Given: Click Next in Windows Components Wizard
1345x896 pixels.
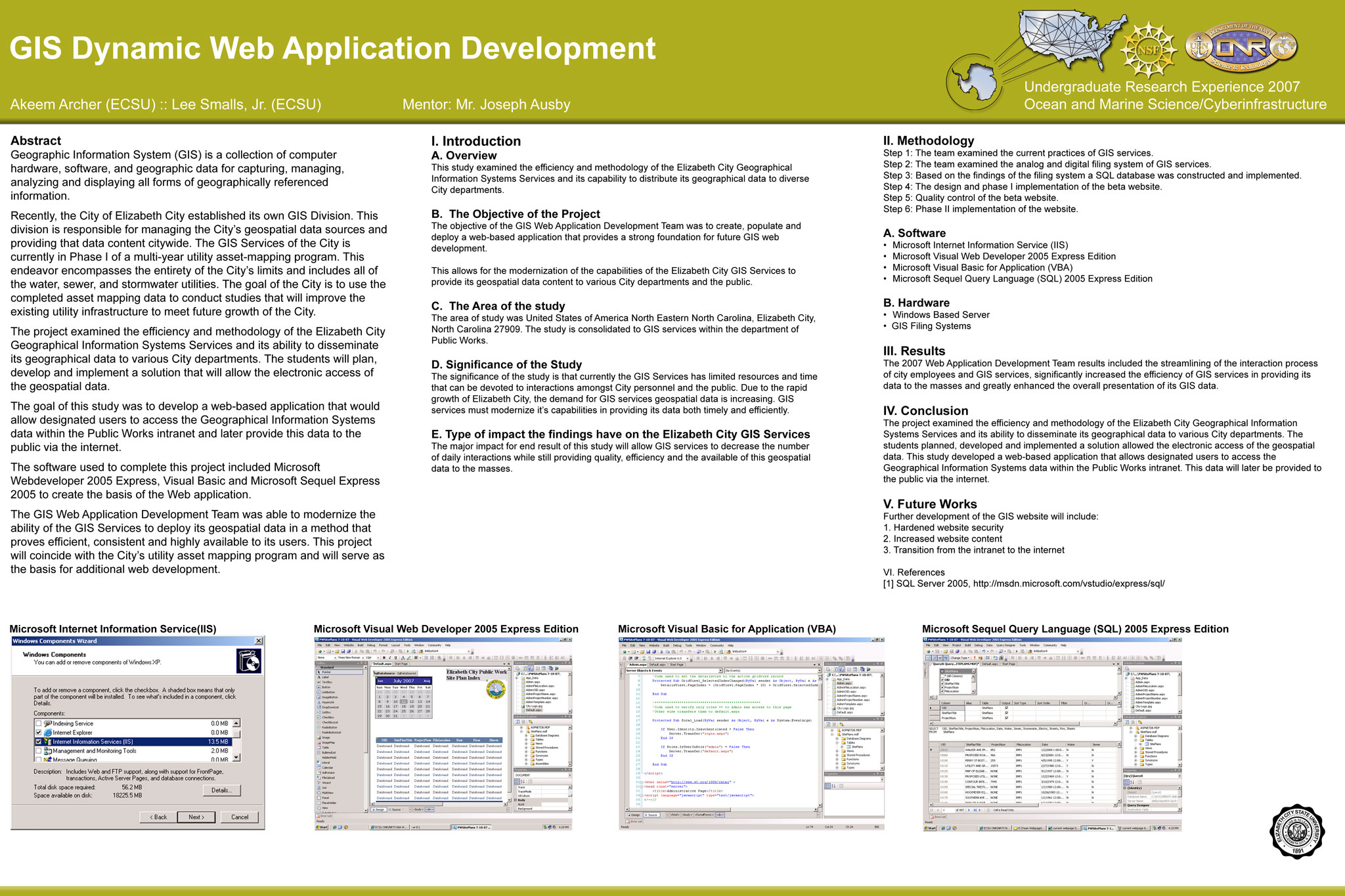Looking at the screenshot, I should 197,817.
